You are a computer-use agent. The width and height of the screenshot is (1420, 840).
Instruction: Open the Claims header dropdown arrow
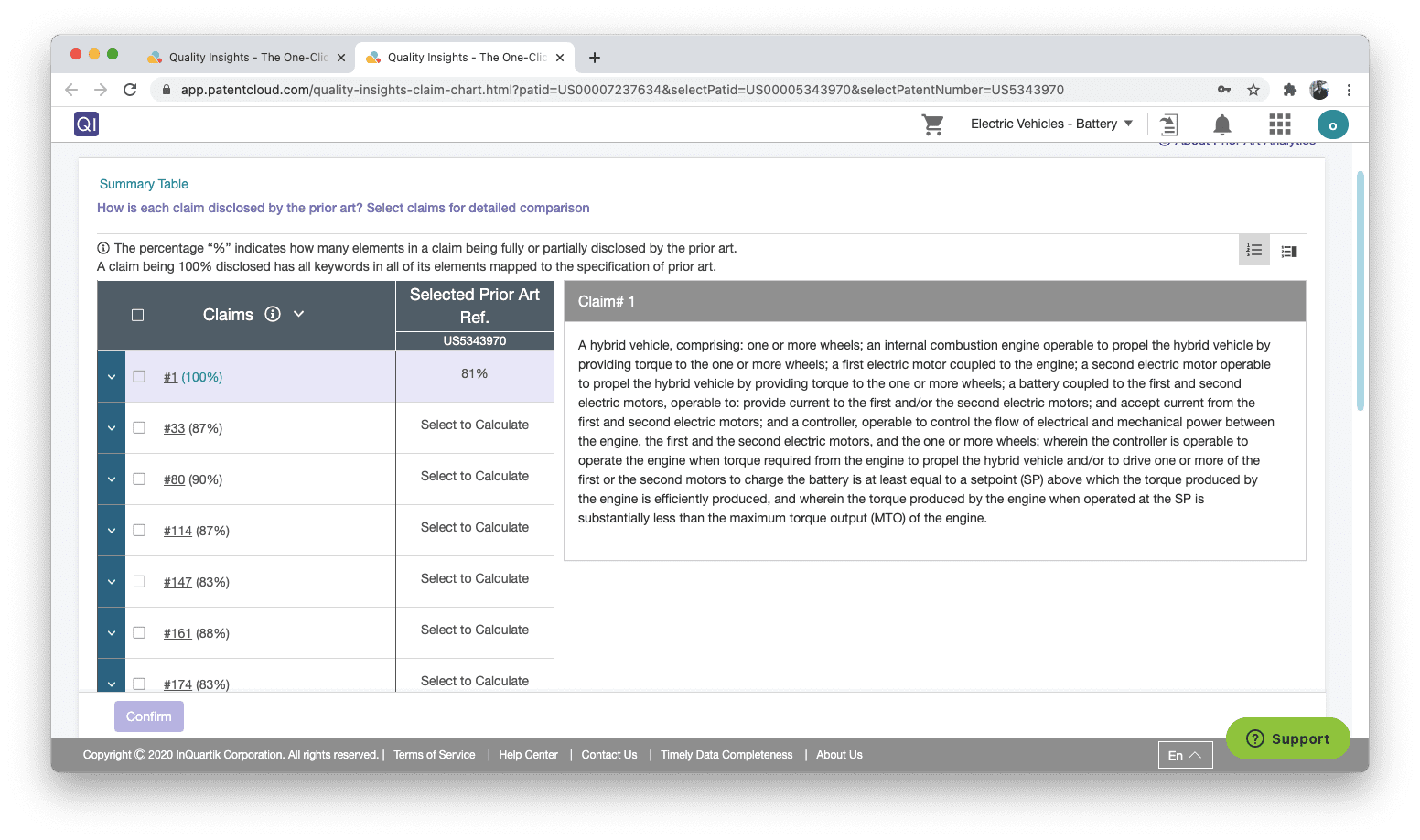(298, 314)
